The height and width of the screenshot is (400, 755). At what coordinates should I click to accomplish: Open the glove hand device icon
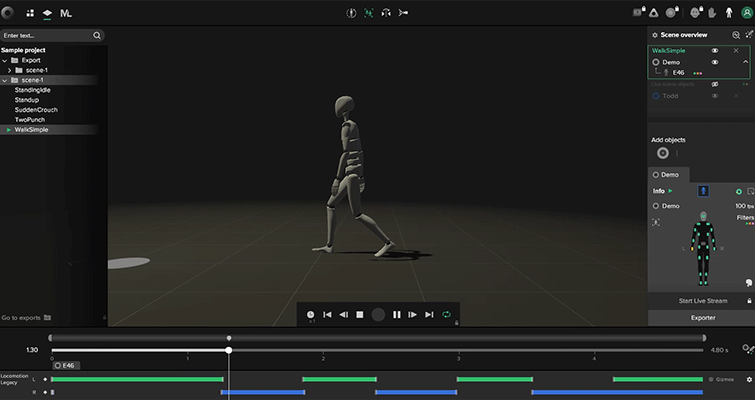point(712,13)
